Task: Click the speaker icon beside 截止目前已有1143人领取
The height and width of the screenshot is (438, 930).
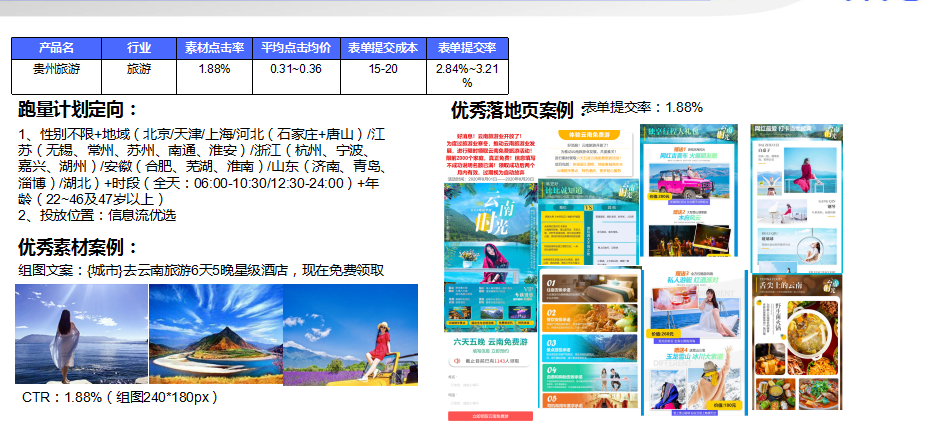Action: pos(457,361)
